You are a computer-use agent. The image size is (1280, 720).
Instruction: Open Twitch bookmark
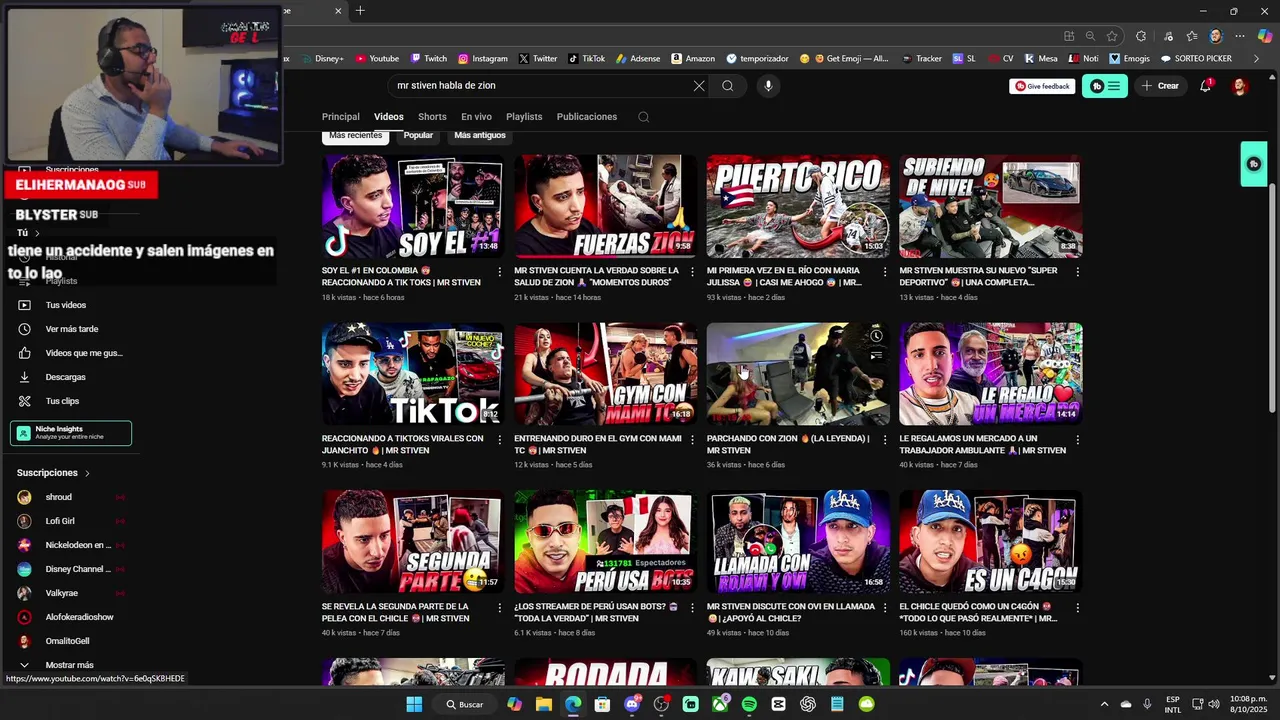pyautogui.click(x=428, y=59)
